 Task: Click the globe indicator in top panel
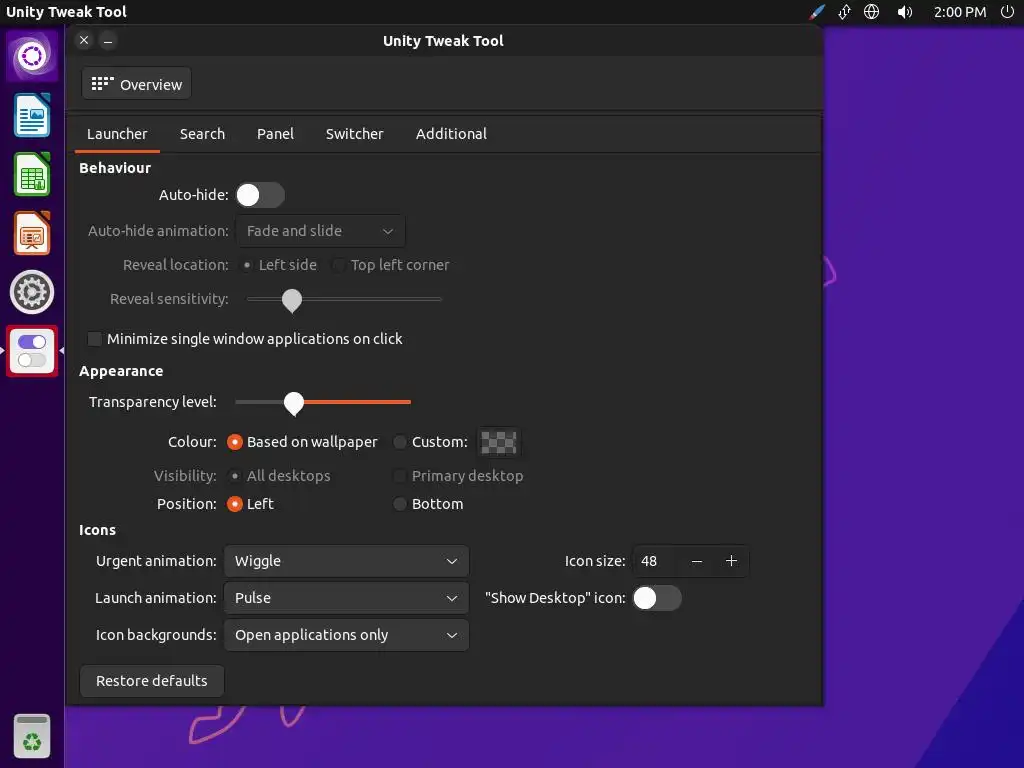pyautogui.click(x=871, y=12)
